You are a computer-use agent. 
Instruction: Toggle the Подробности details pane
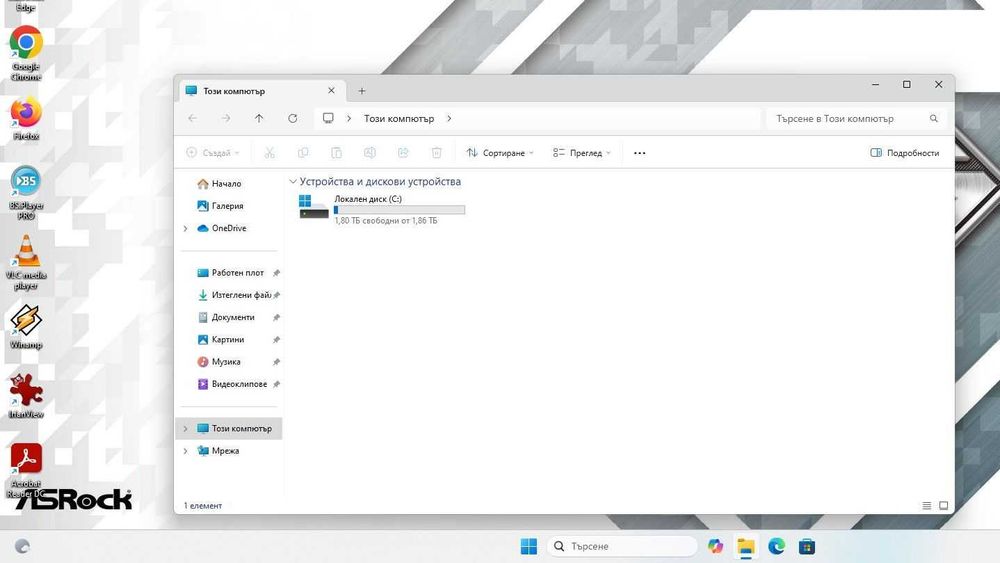[x=904, y=153]
